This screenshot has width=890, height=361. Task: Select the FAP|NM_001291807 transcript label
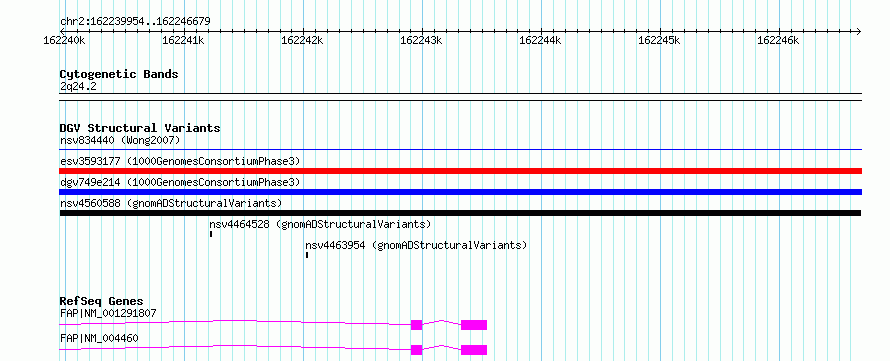[x=108, y=313]
